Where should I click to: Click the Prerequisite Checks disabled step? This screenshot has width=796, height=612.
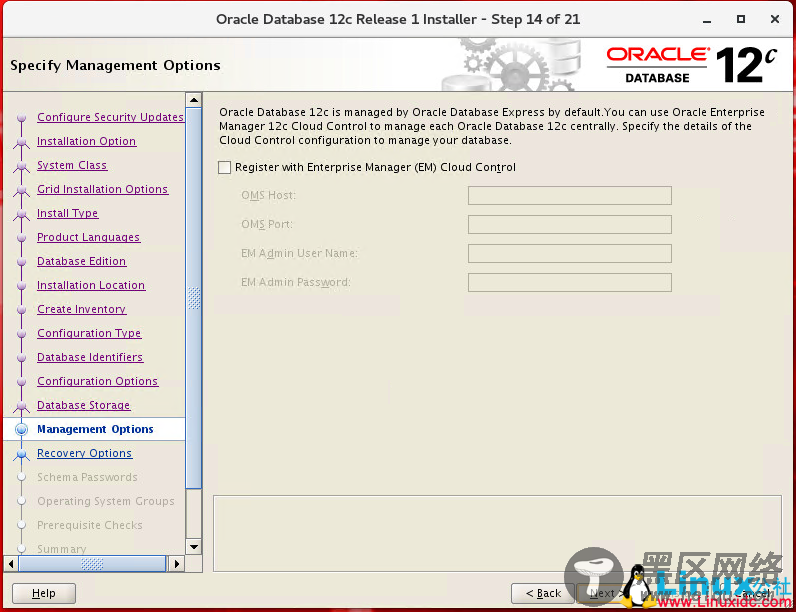tap(90, 525)
